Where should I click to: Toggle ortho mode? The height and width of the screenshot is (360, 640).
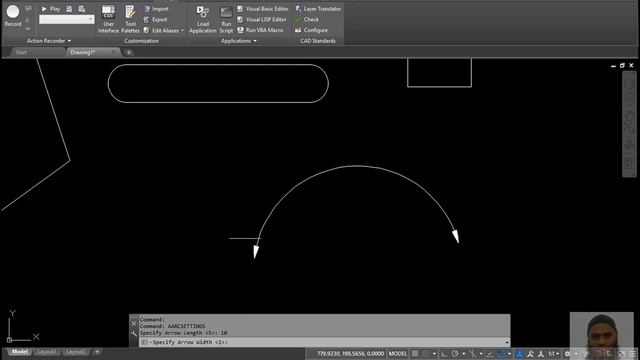click(444, 353)
